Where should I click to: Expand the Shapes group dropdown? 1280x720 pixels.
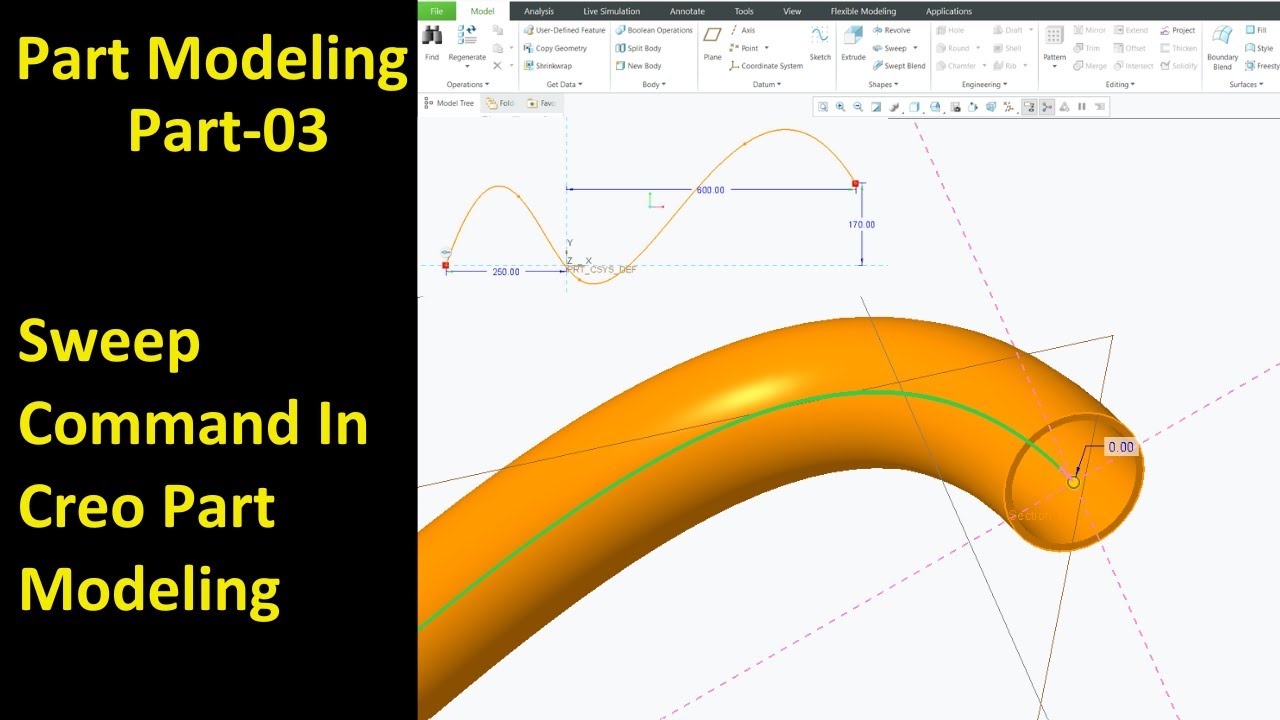[883, 84]
